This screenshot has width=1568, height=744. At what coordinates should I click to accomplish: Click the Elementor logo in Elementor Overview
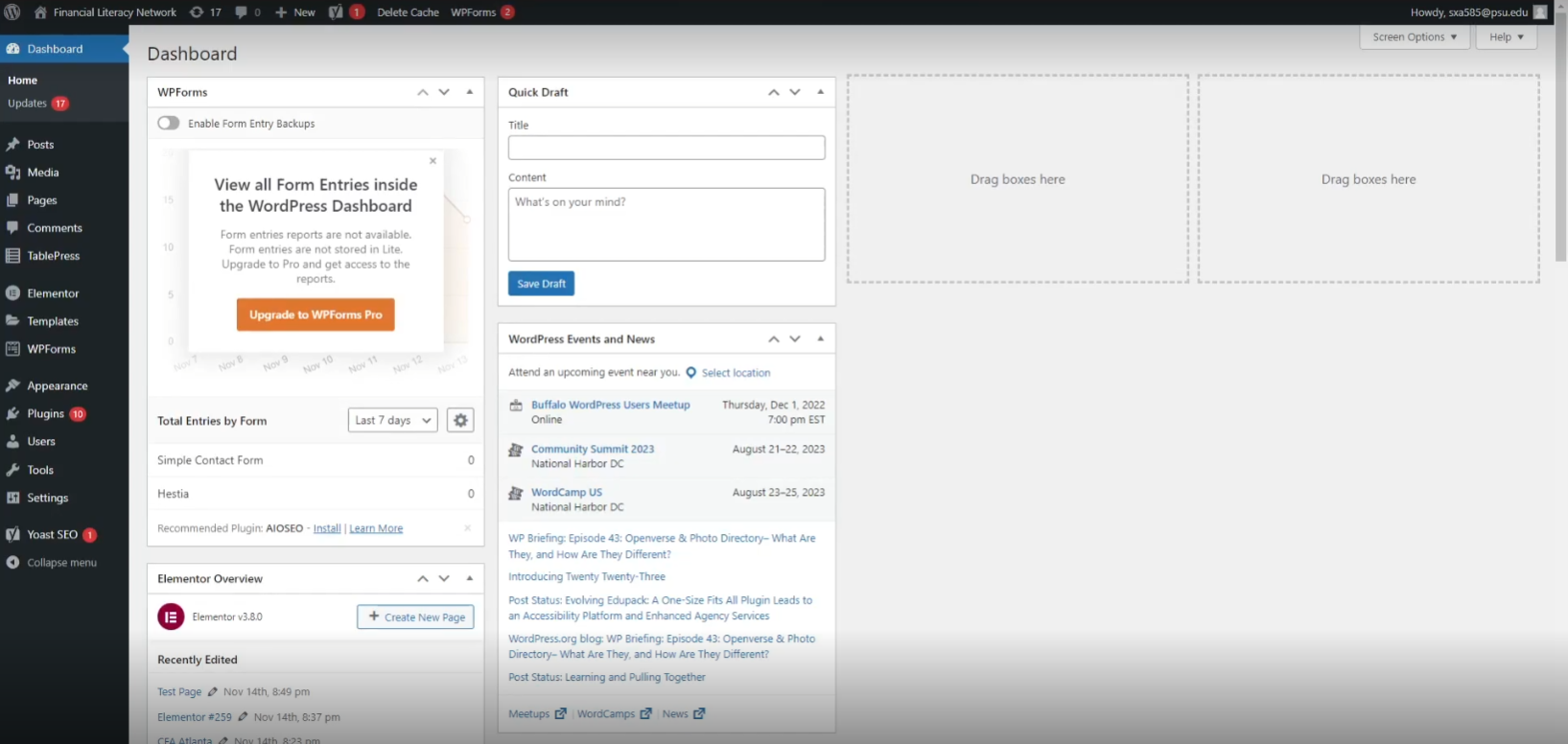coord(171,616)
